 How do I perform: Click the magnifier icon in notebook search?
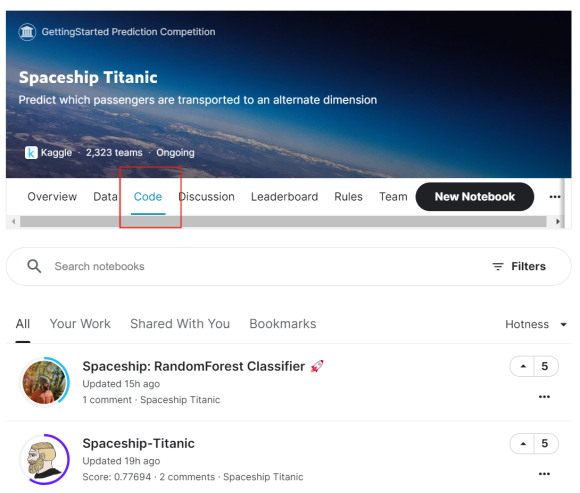click(x=34, y=266)
